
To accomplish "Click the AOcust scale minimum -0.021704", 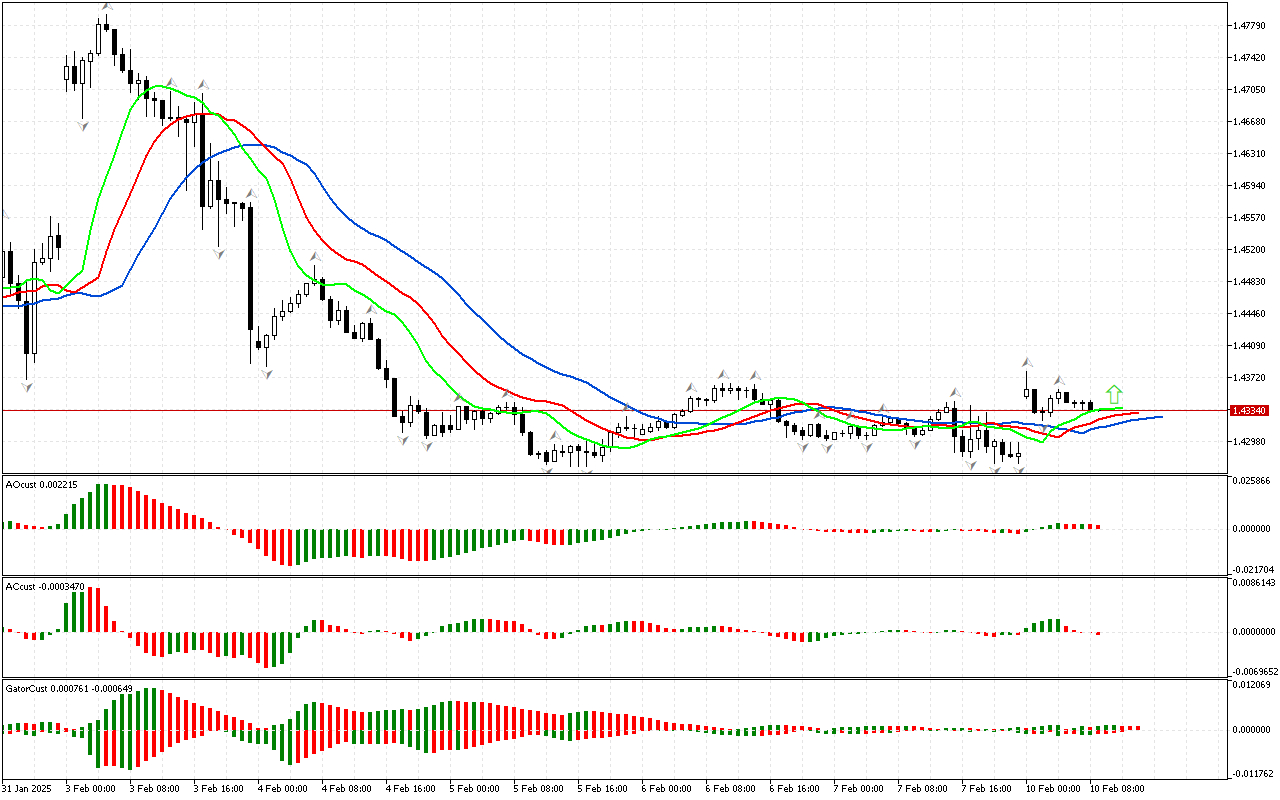I will [x=1251, y=569].
